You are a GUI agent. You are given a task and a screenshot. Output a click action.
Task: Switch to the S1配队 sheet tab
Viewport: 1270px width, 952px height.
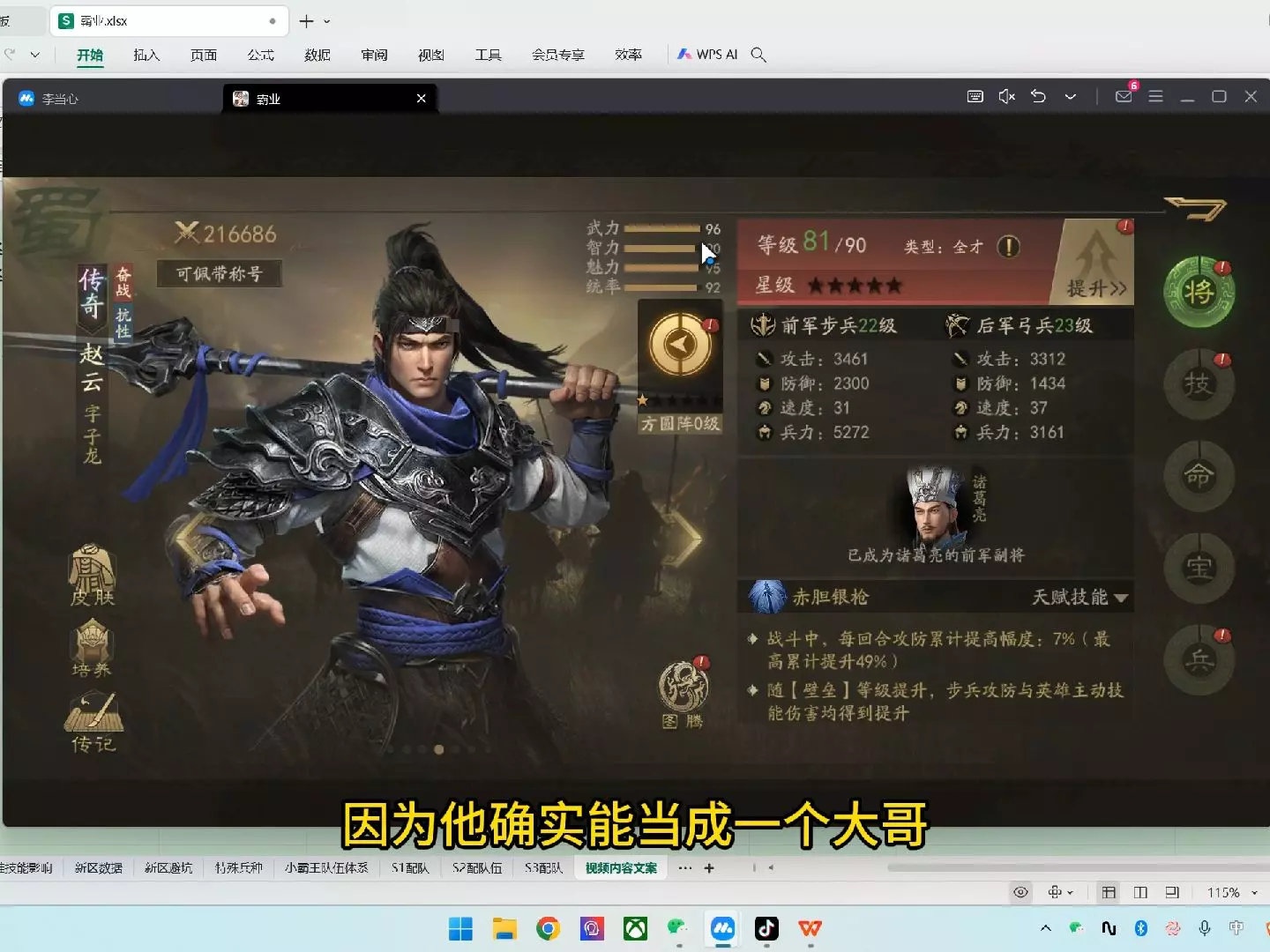pyautogui.click(x=410, y=868)
